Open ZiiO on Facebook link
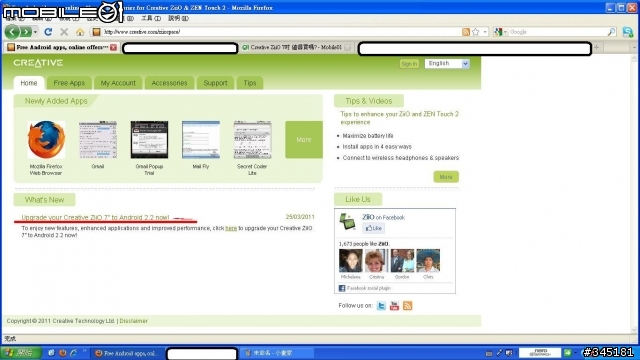The image size is (640, 360). (383, 217)
